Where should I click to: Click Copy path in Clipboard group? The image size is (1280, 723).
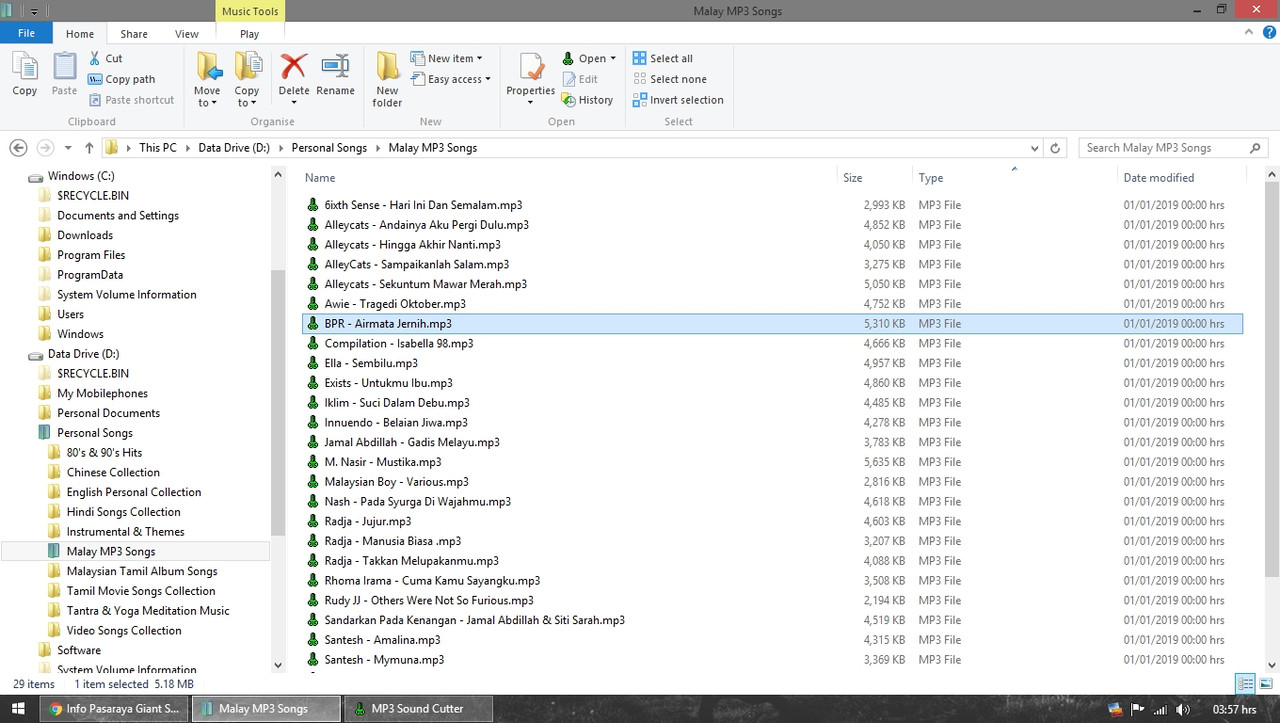tap(121, 79)
